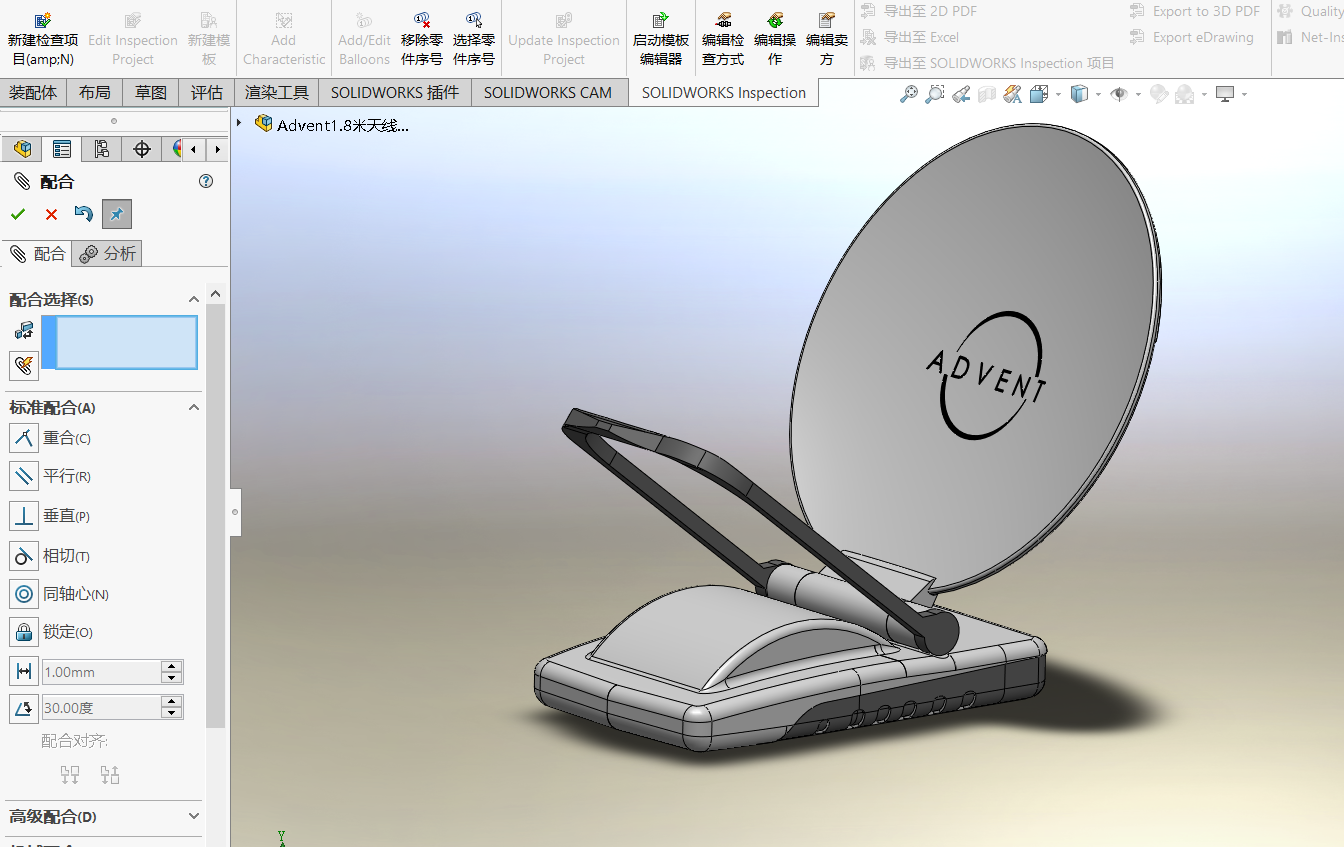Collapse the 标准配合 section

[193, 407]
